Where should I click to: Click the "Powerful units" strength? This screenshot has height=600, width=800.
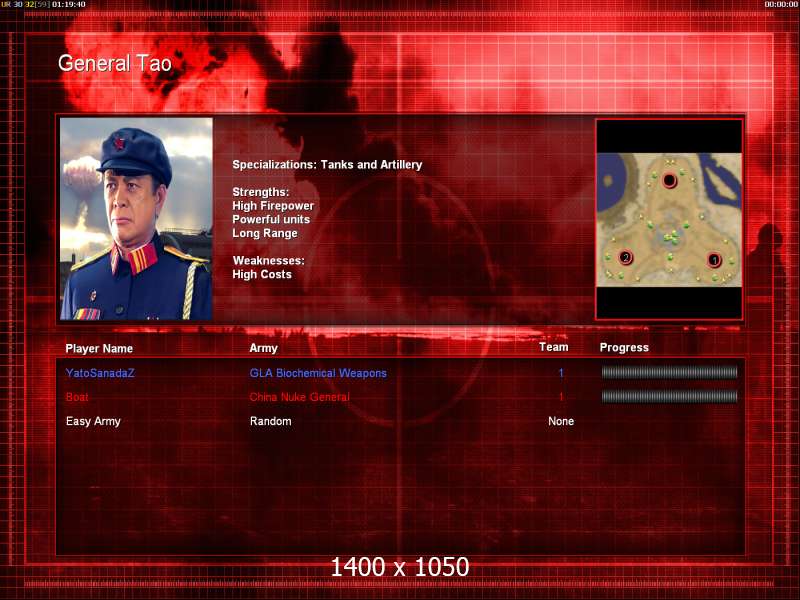pyautogui.click(x=271, y=219)
